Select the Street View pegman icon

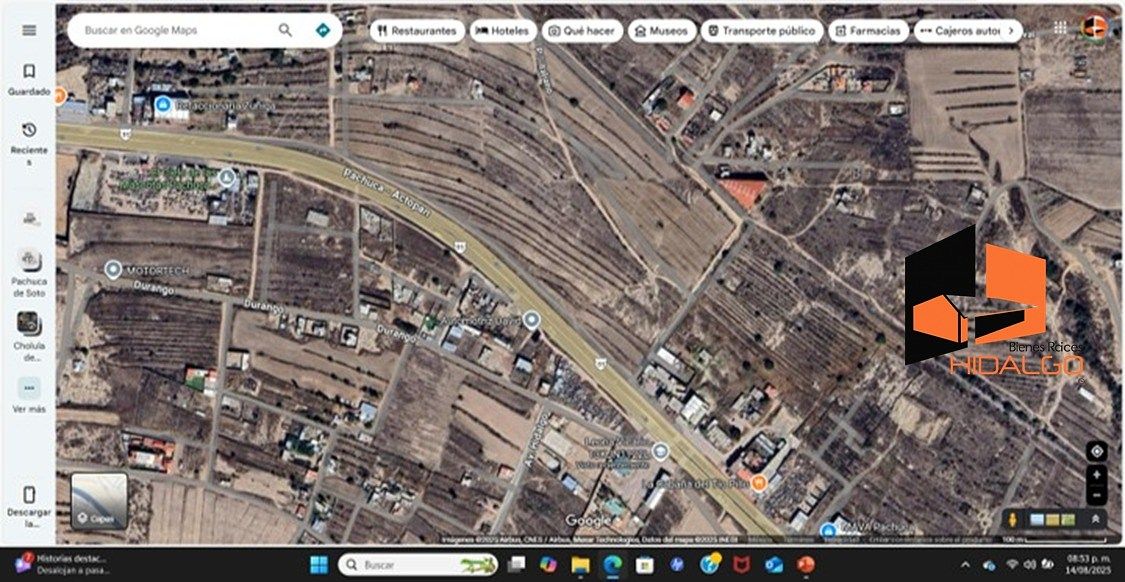pyautogui.click(x=1014, y=519)
